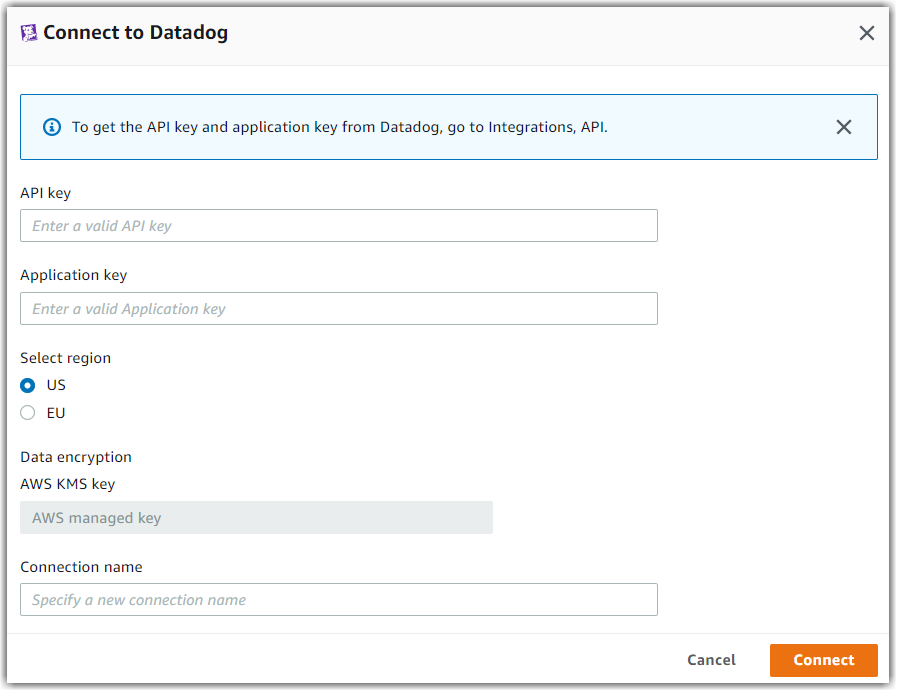
Task: Click the Datadog logo icon
Action: coord(29,32)
